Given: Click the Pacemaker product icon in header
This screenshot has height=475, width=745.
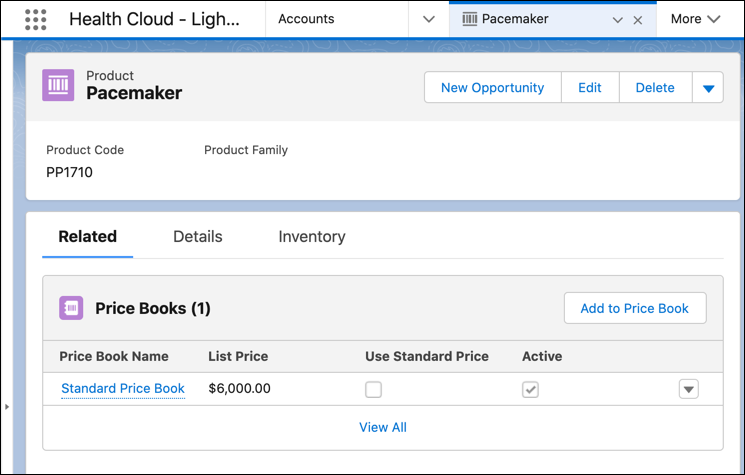Looking at the screenshot, I should point(59,86).
